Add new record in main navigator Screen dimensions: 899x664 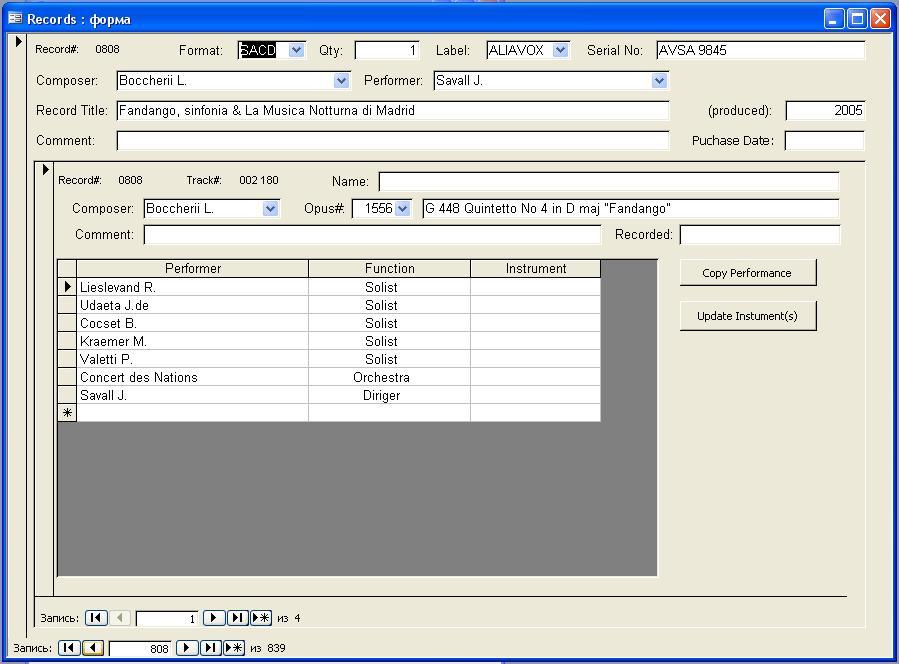click(x=234, y=648)
